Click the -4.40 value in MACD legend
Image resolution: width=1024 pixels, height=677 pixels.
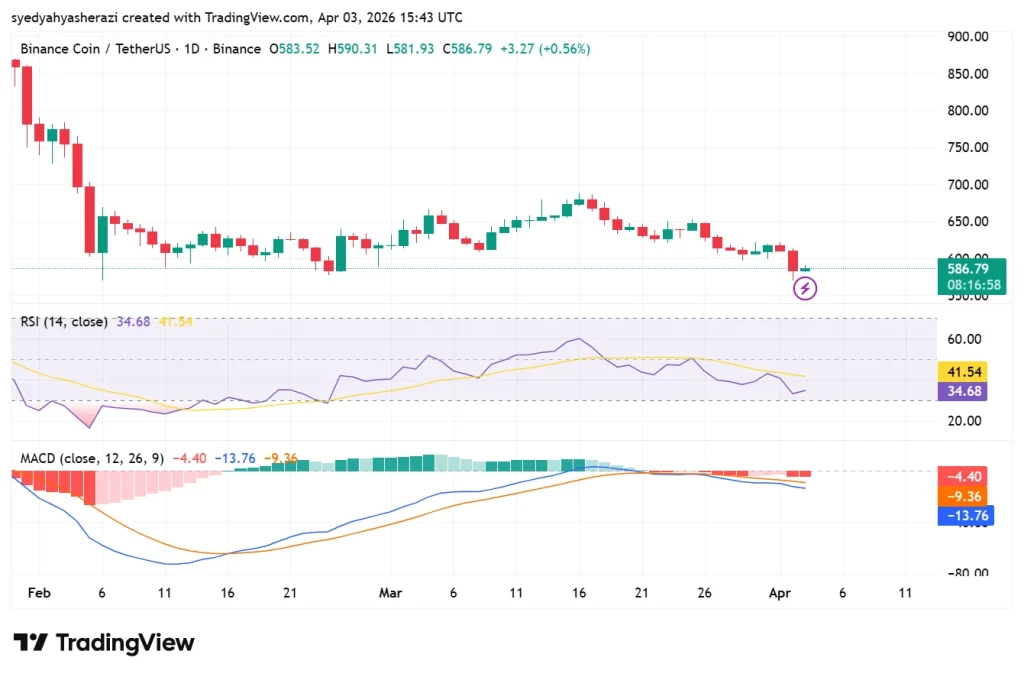coord(189,458)
